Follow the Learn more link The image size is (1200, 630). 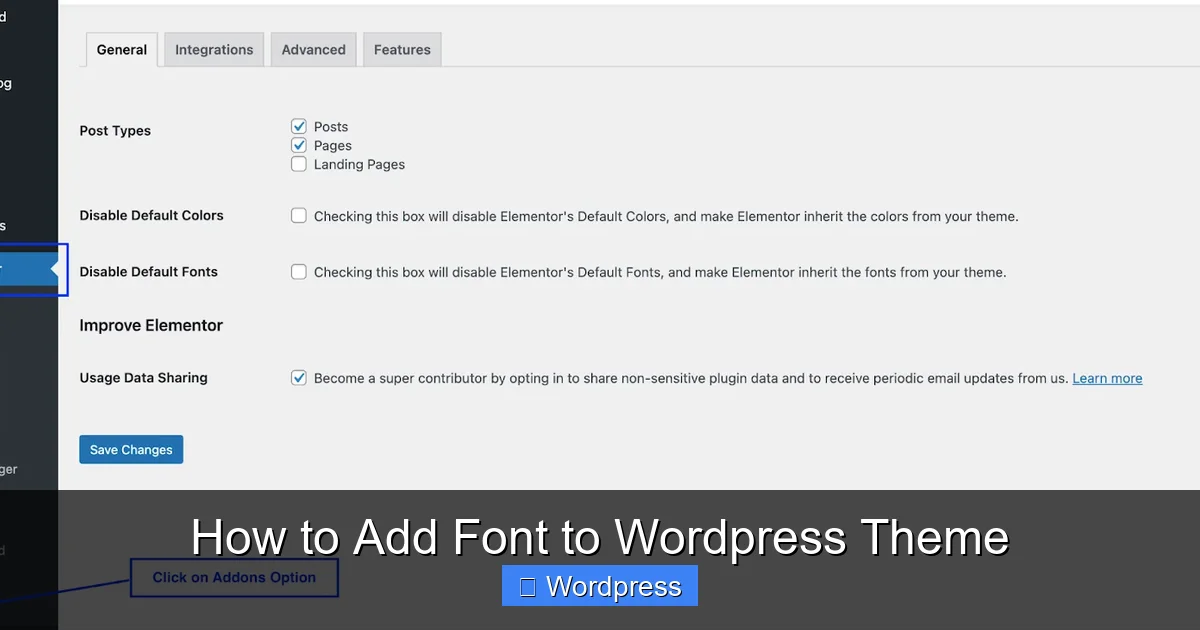[1107, 378]
